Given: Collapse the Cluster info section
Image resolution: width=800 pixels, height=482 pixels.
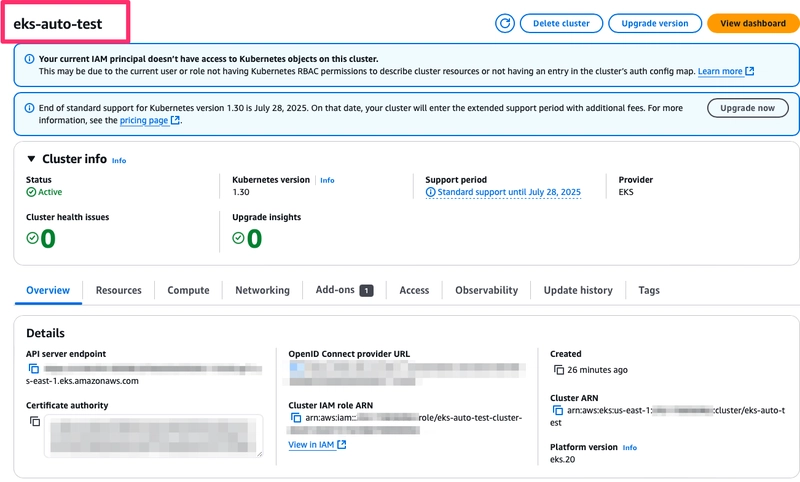Looking at the screenshot, I should [32, 159].
